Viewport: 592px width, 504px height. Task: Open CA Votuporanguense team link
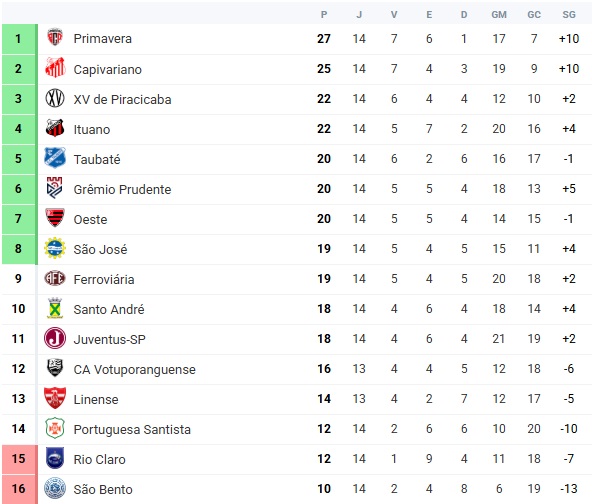[x=134, y=370]
